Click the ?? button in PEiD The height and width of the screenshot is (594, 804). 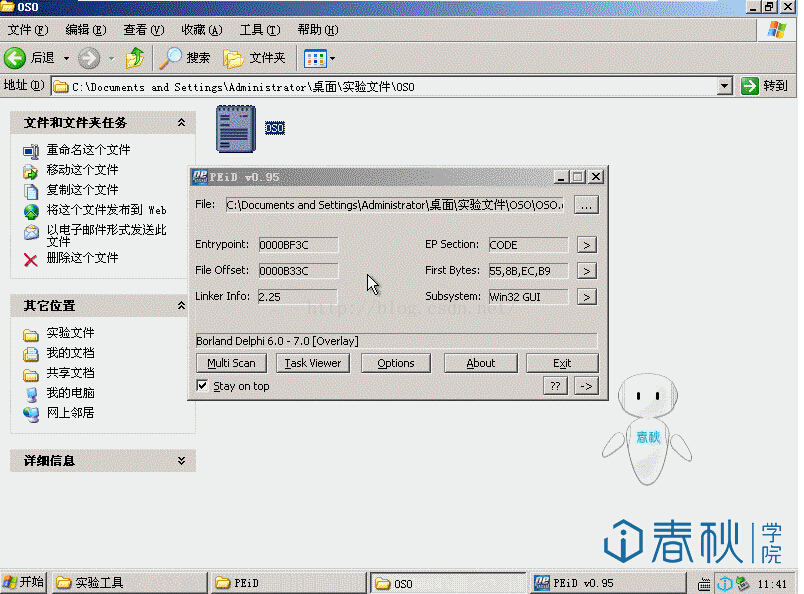[x=555, y=386]
